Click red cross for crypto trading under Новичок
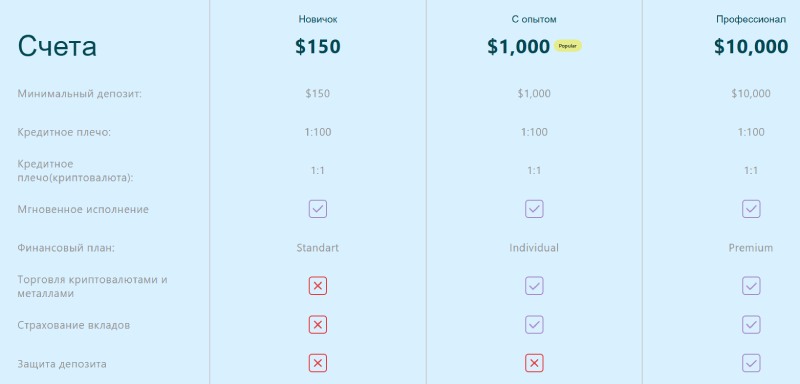 (x=317, y=286)
